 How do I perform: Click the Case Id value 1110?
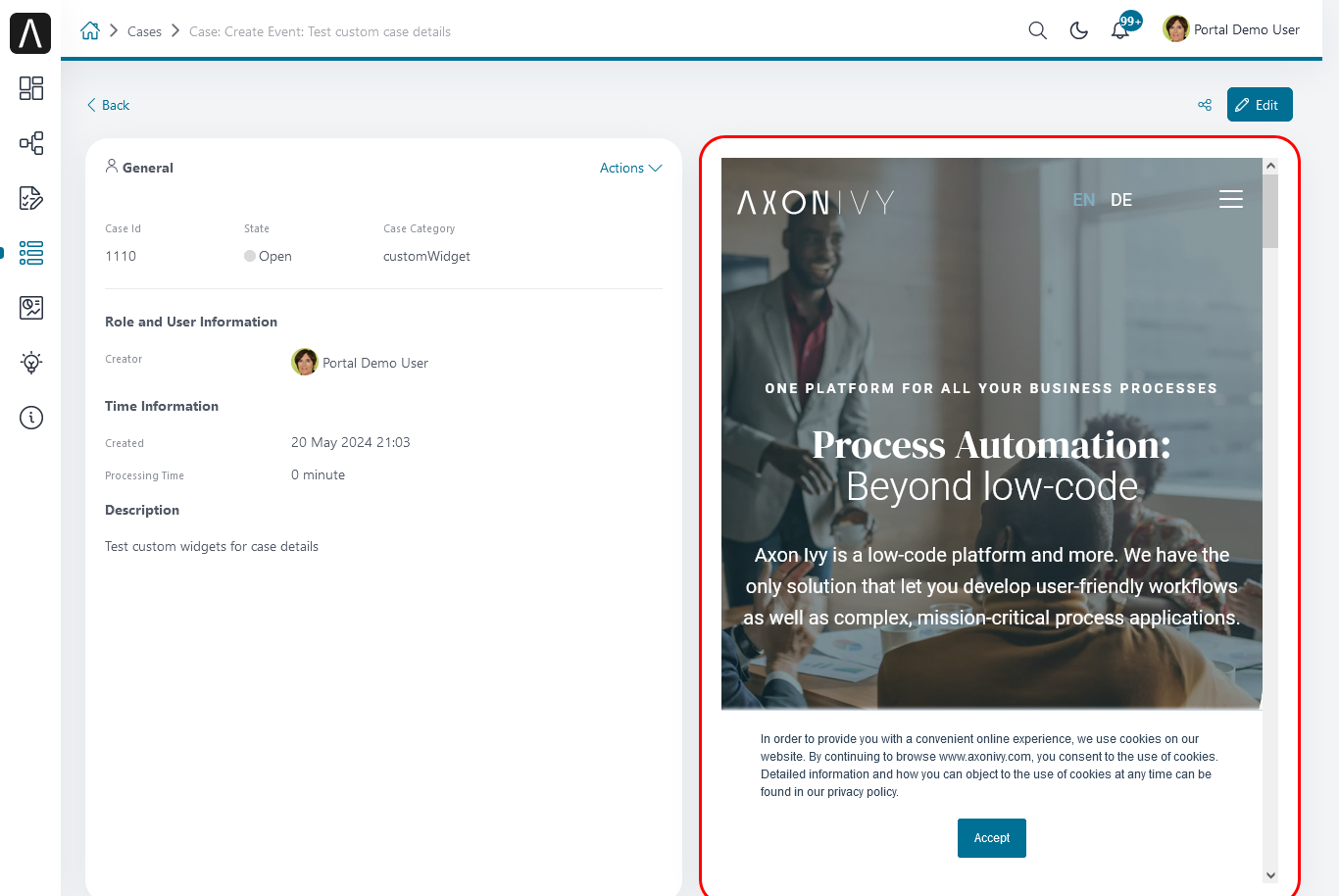[x=121, y=256]
